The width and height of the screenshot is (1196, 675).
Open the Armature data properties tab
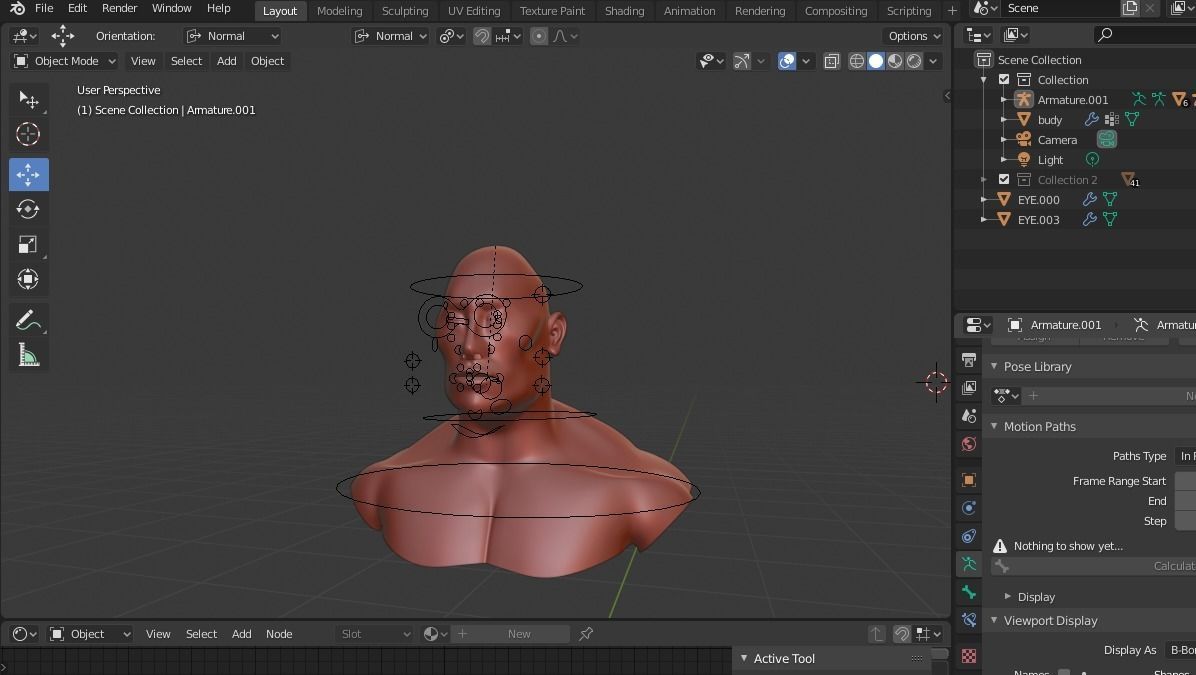coord(969,564)
